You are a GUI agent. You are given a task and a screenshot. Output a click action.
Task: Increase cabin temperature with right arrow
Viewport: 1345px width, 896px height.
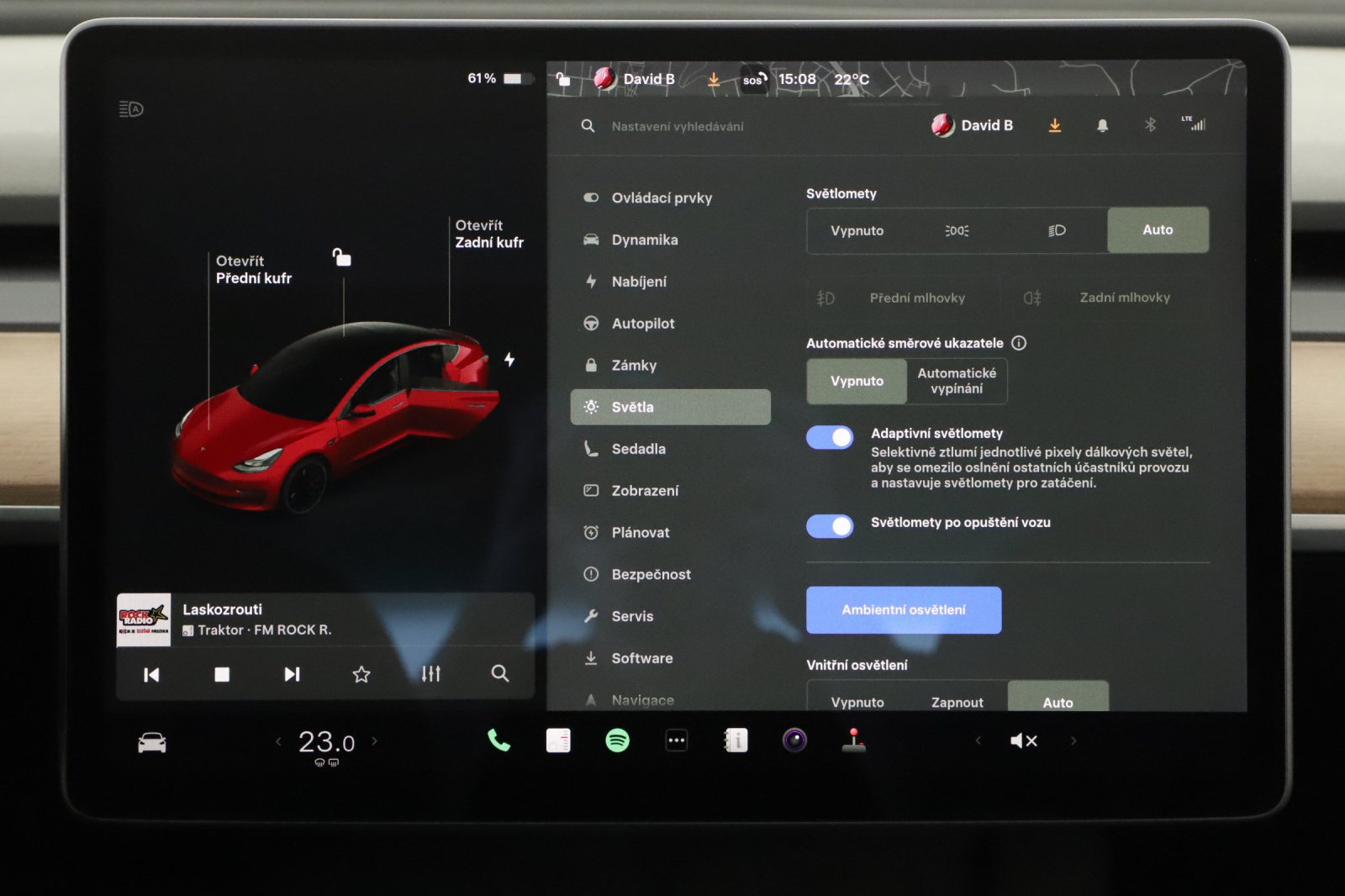pyautogui.click(x=375, y=741)
